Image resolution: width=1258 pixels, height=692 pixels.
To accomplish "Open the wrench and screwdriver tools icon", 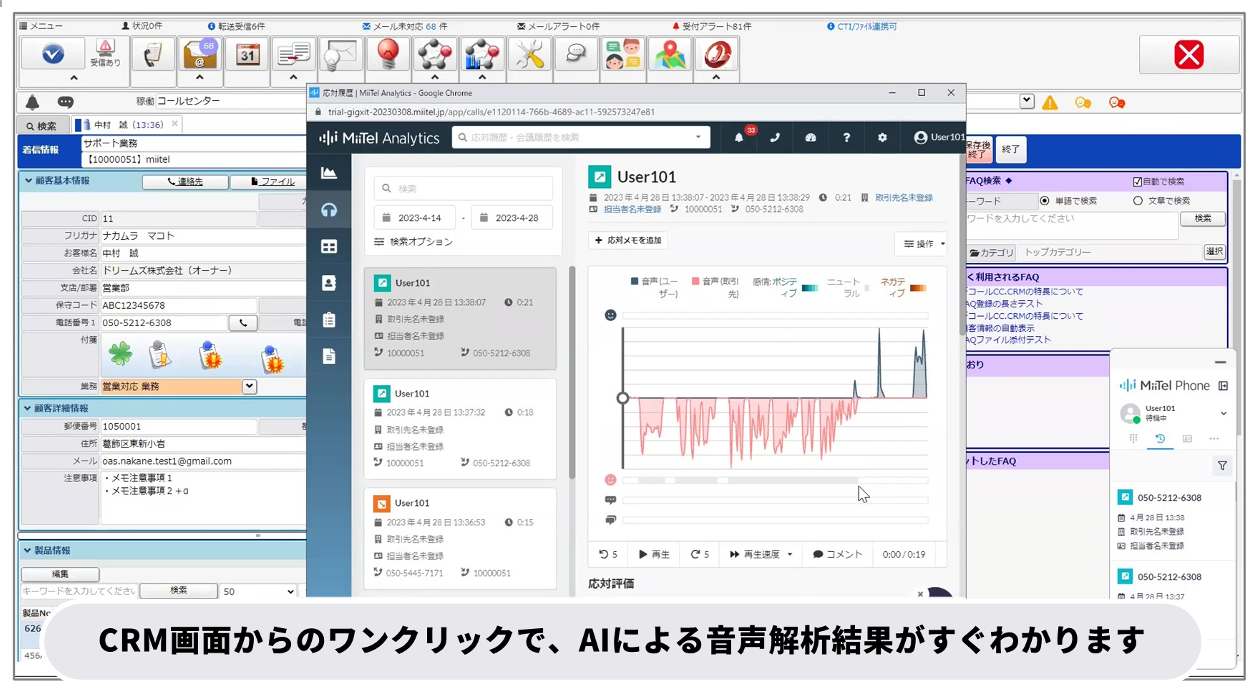I will 529,54.
